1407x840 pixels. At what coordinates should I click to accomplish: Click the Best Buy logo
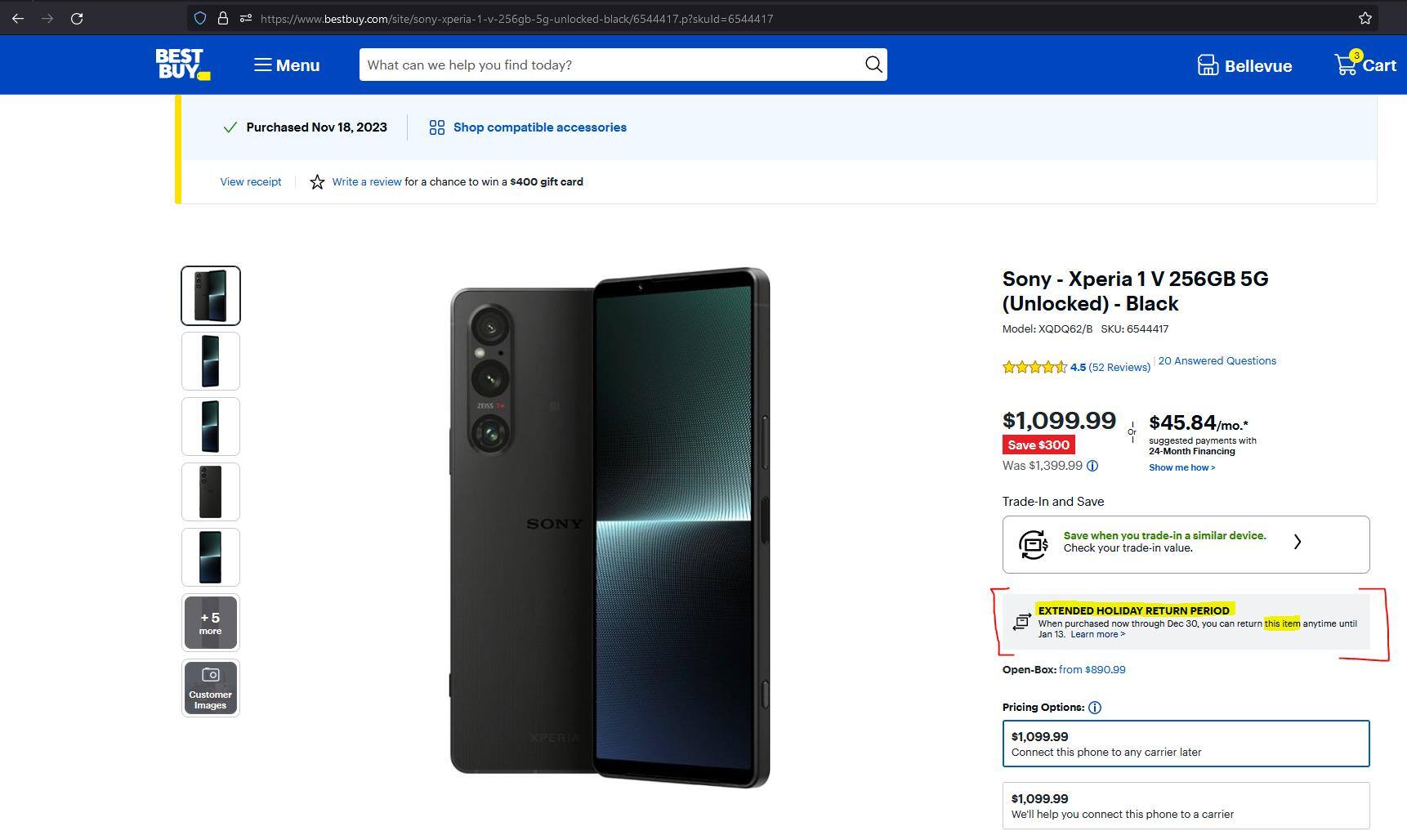click(181, 65)
